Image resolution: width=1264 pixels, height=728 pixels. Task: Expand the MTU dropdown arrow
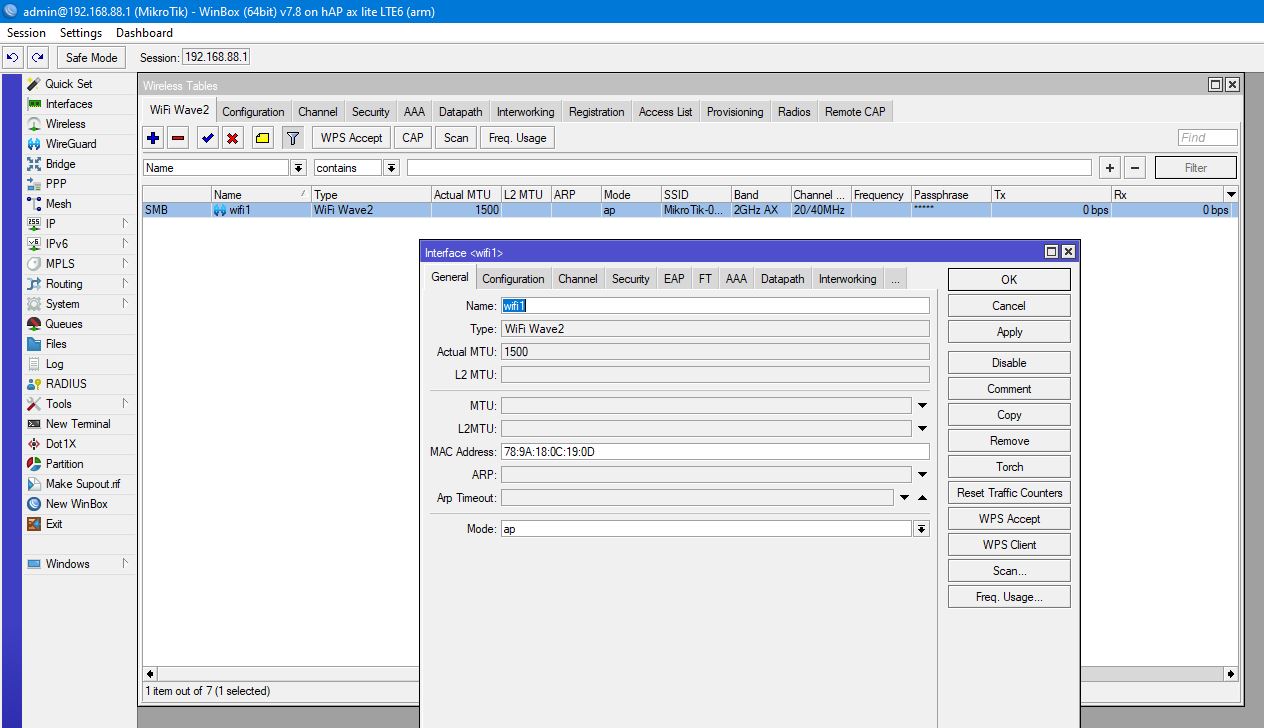tap(921, 405)
